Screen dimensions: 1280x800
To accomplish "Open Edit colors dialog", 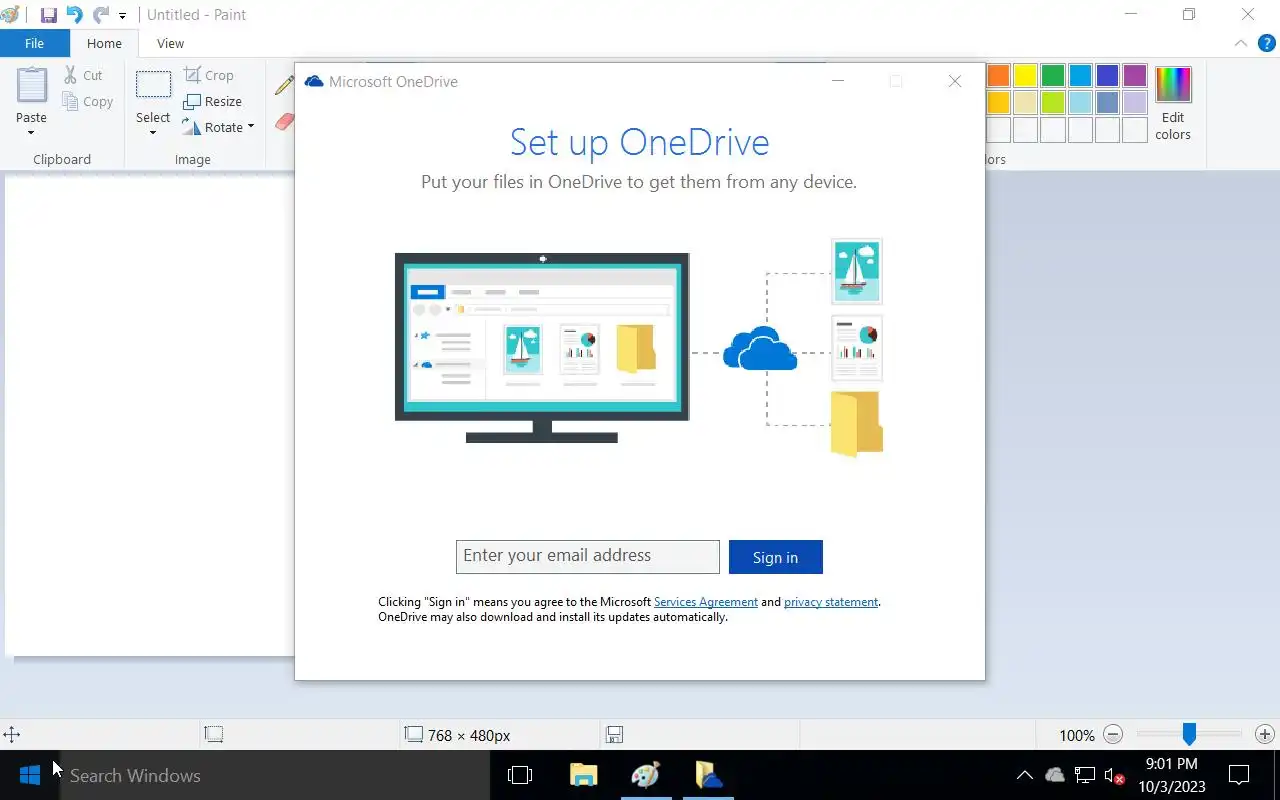I will tap(1173, 104).
